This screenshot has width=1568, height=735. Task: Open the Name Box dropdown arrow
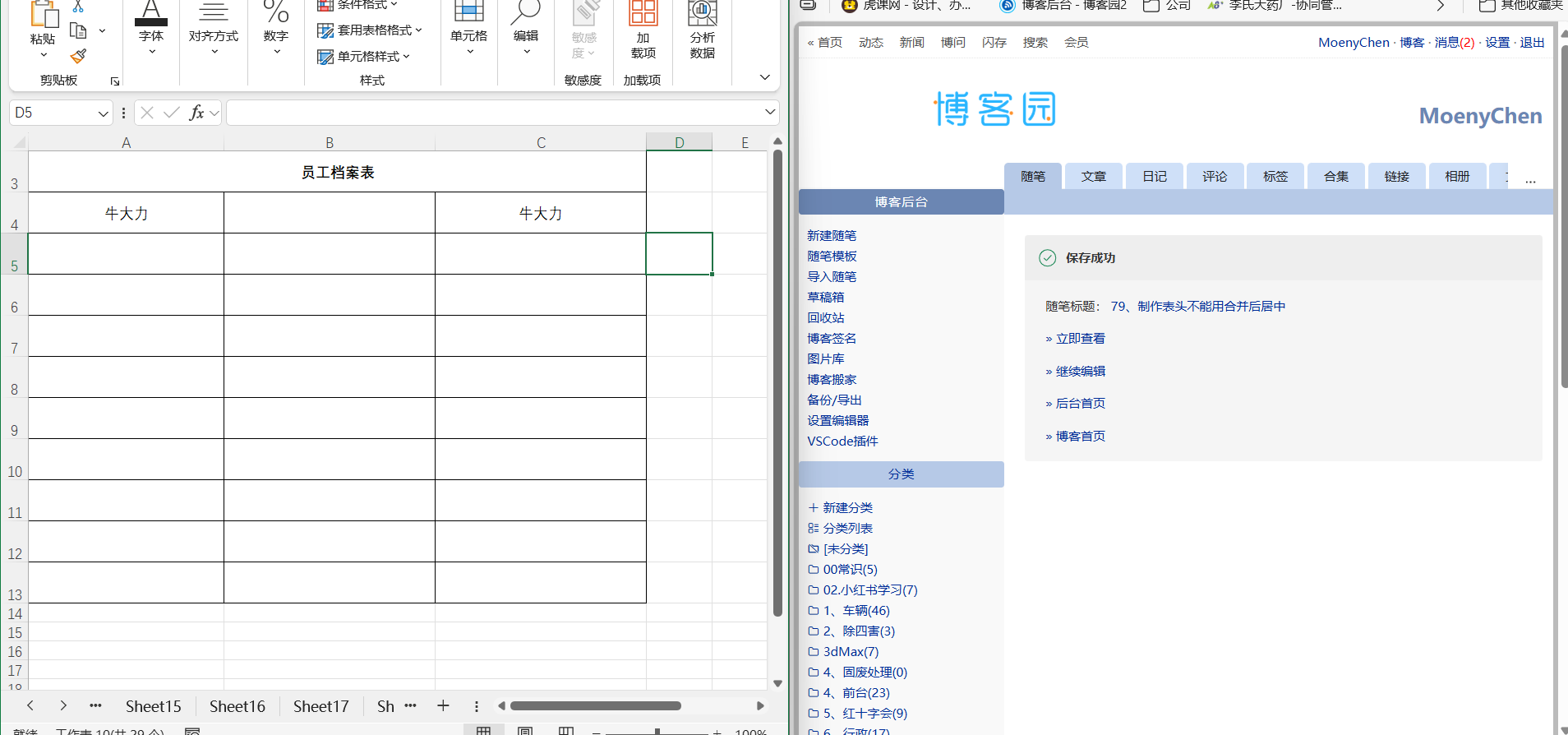point(104,113)
